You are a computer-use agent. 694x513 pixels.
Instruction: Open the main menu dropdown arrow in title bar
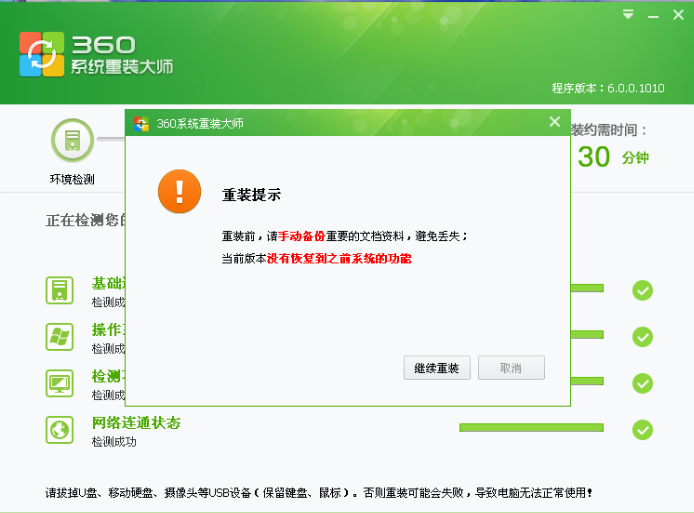point(628,14)
